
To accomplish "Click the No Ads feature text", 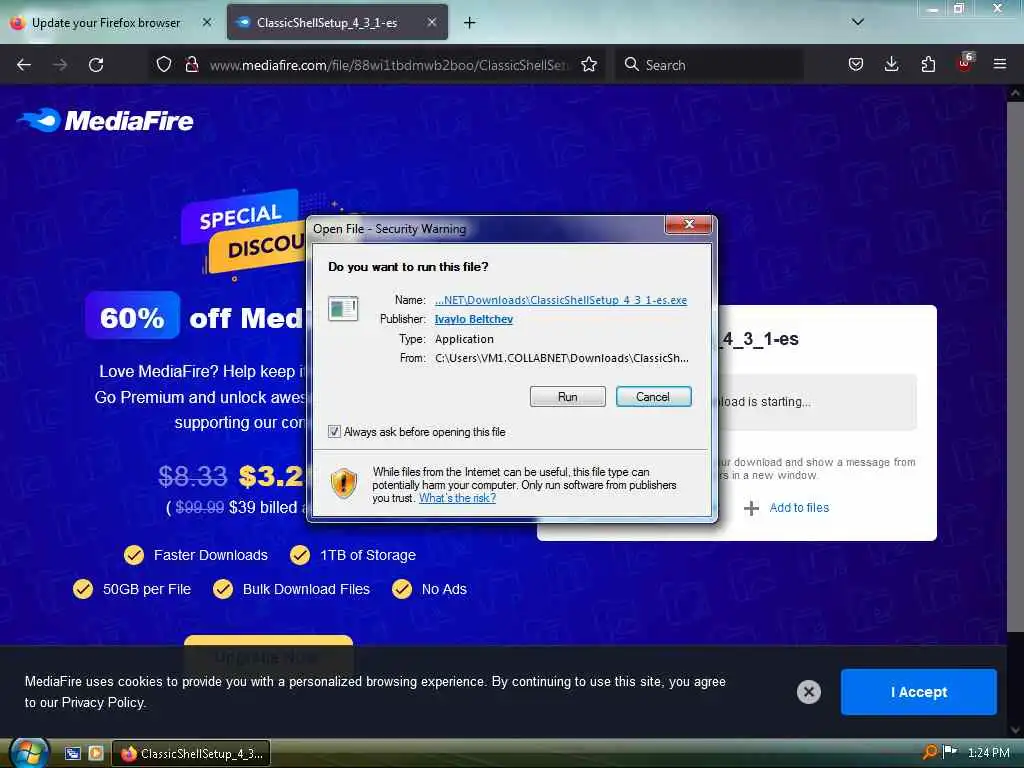I will click(444, 589).
